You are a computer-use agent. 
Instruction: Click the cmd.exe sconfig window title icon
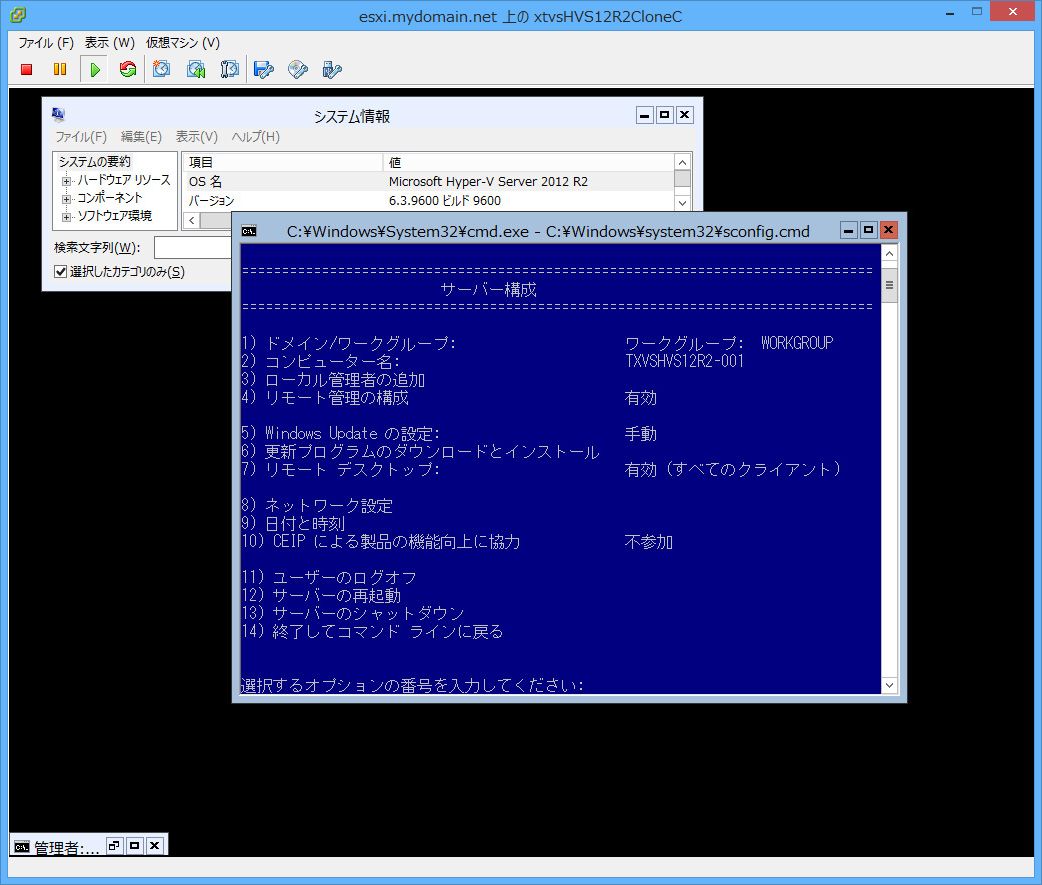click(x=249, y=231)
